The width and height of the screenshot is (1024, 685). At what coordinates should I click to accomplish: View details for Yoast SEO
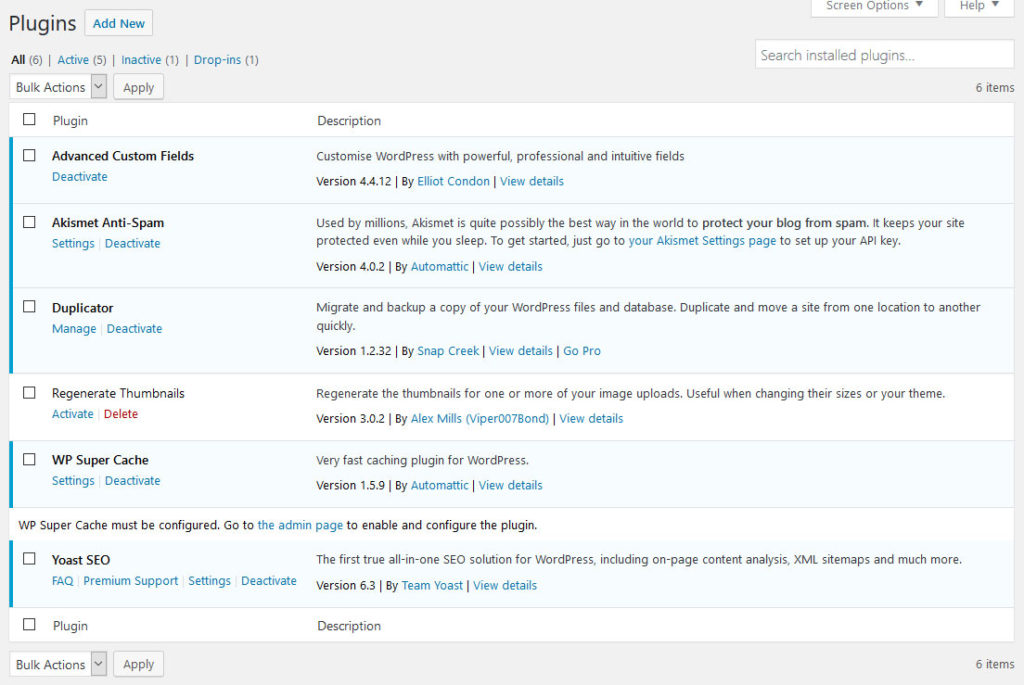(505, 585)
